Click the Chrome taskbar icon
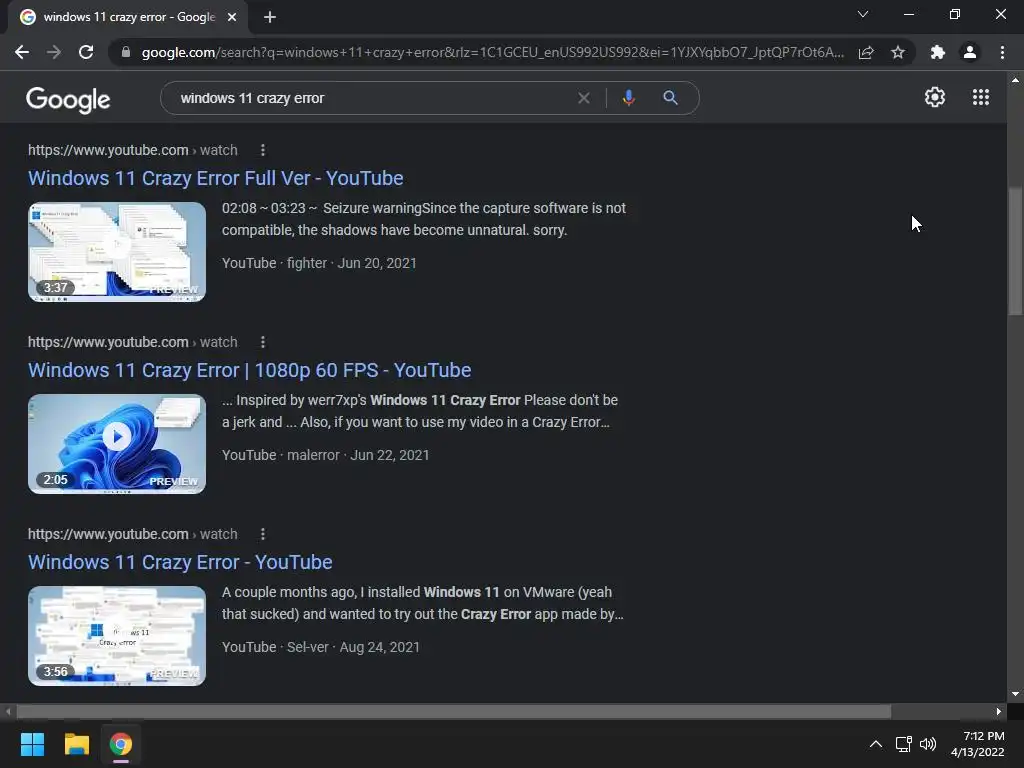 (x=121, y=744)
